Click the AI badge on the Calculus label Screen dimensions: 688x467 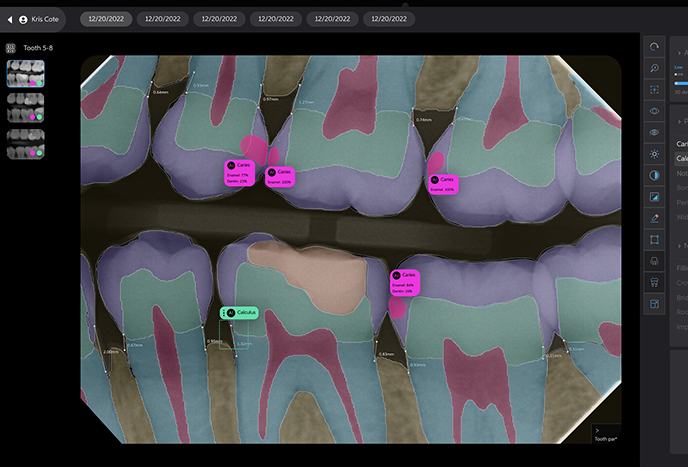[x=231, y=313]
